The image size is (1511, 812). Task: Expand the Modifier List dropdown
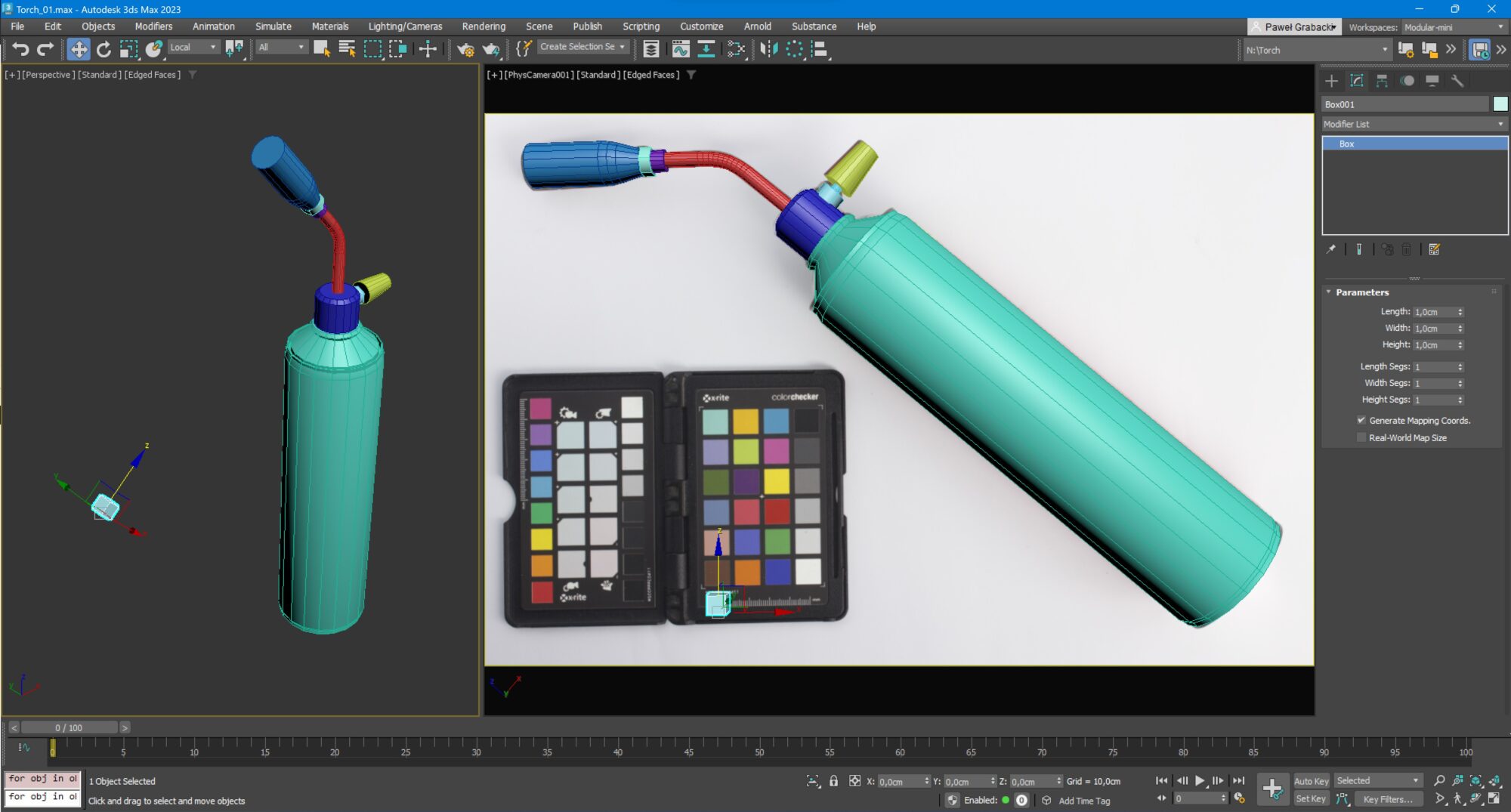point(1414,124)
